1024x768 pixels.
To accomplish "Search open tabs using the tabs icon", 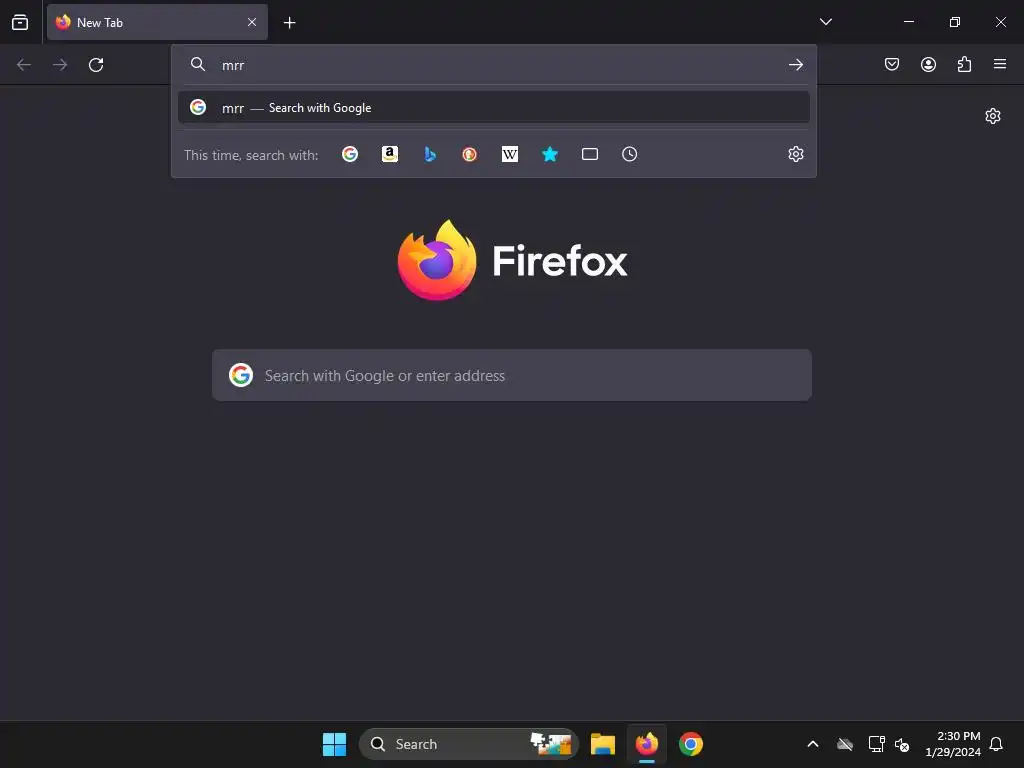I will [x=590, y=155].
